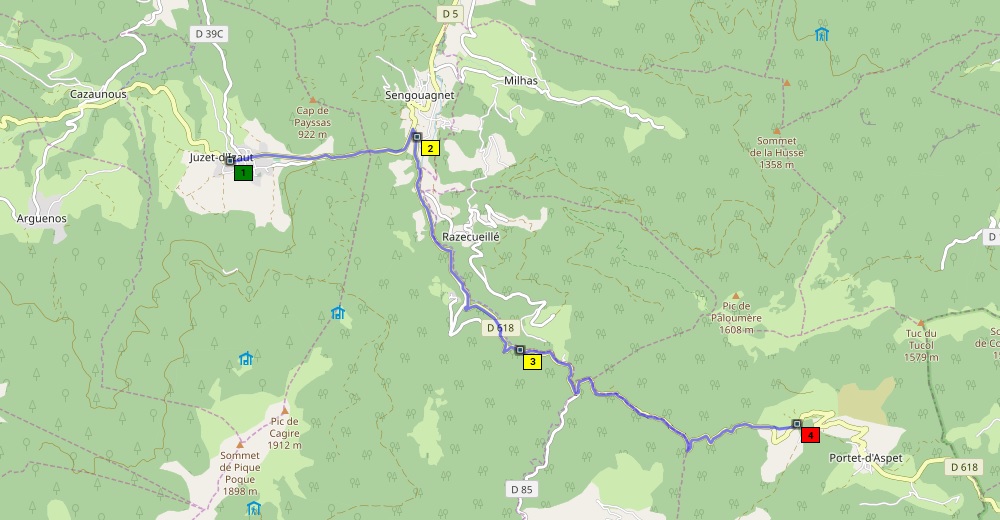Click the D 39C road shield
Image resolution: width=1000 pixels, height=520 pixels.
pyautogui.click(x=209, y=34)
